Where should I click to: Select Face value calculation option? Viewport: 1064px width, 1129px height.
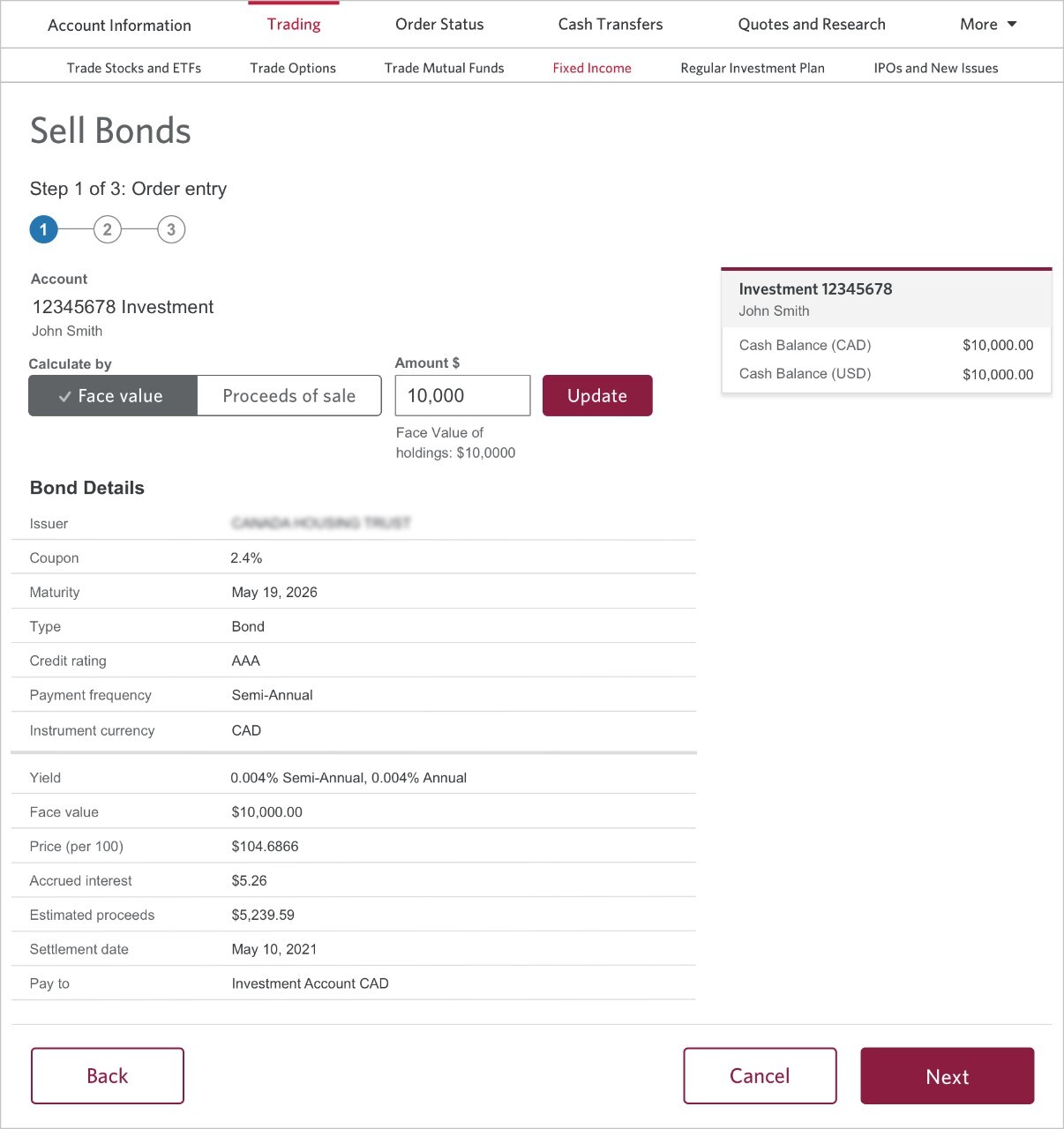point(113,395)
